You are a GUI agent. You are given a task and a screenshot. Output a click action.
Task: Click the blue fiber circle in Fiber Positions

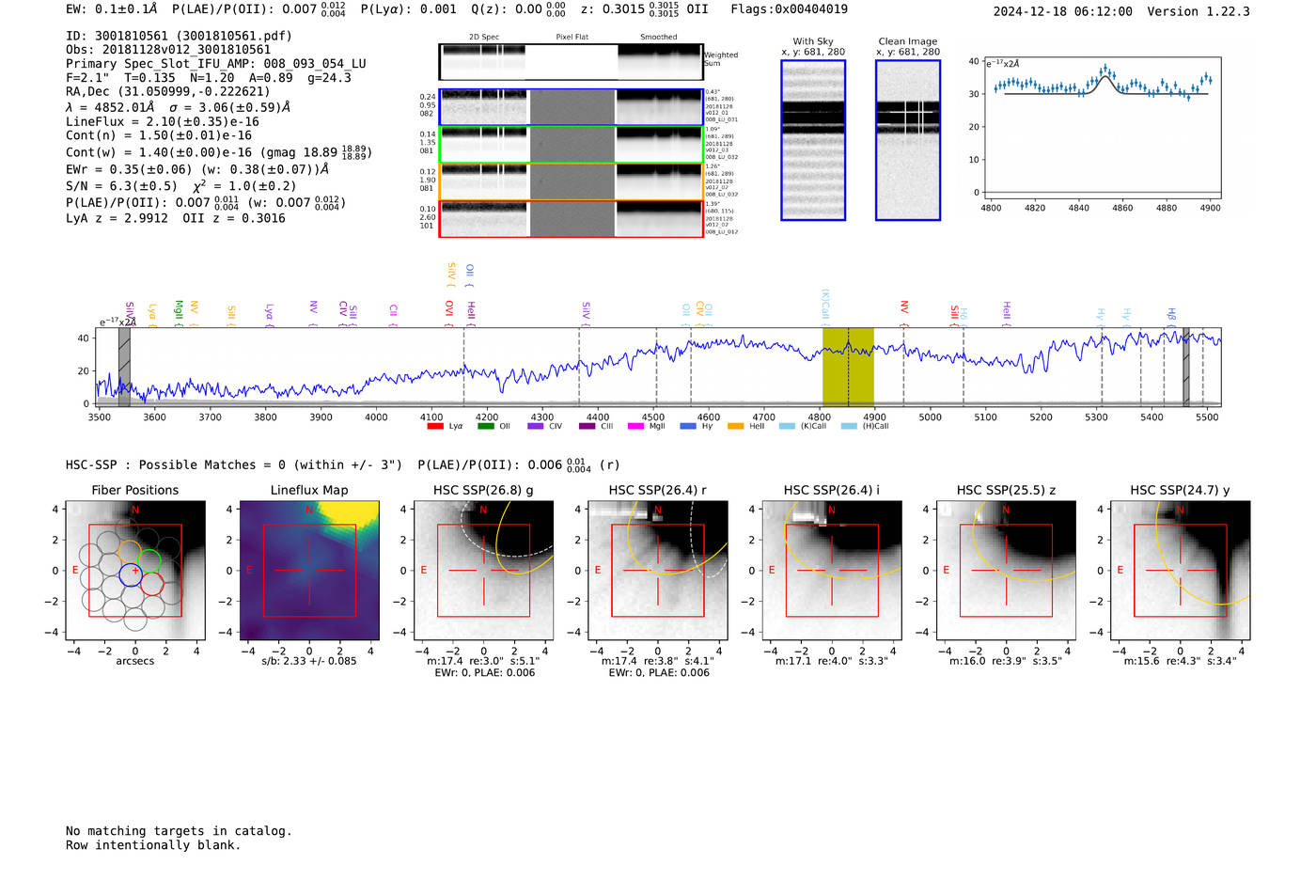[x=131, y=575]
